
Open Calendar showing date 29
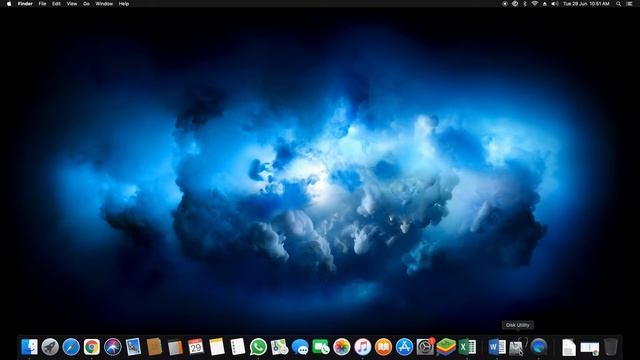(196, 347)
